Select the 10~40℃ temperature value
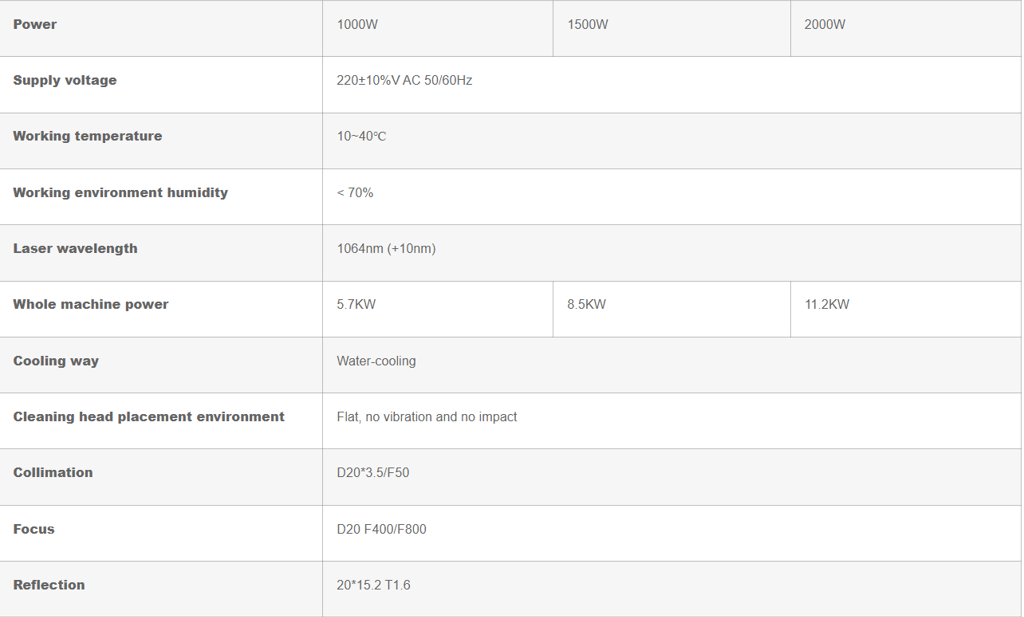 [x=361, y=136]
